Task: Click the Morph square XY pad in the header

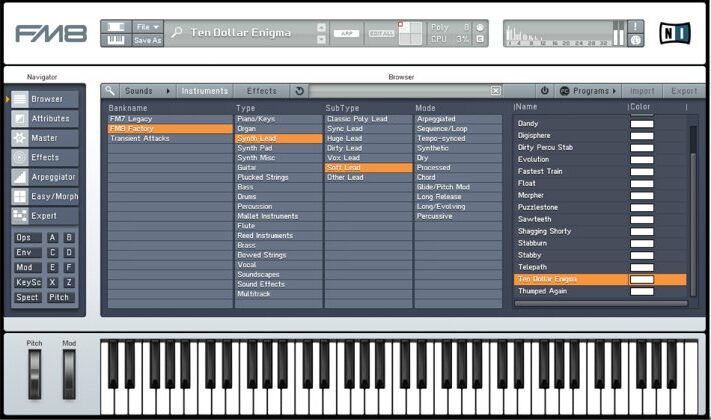Action: pos(410,34)
